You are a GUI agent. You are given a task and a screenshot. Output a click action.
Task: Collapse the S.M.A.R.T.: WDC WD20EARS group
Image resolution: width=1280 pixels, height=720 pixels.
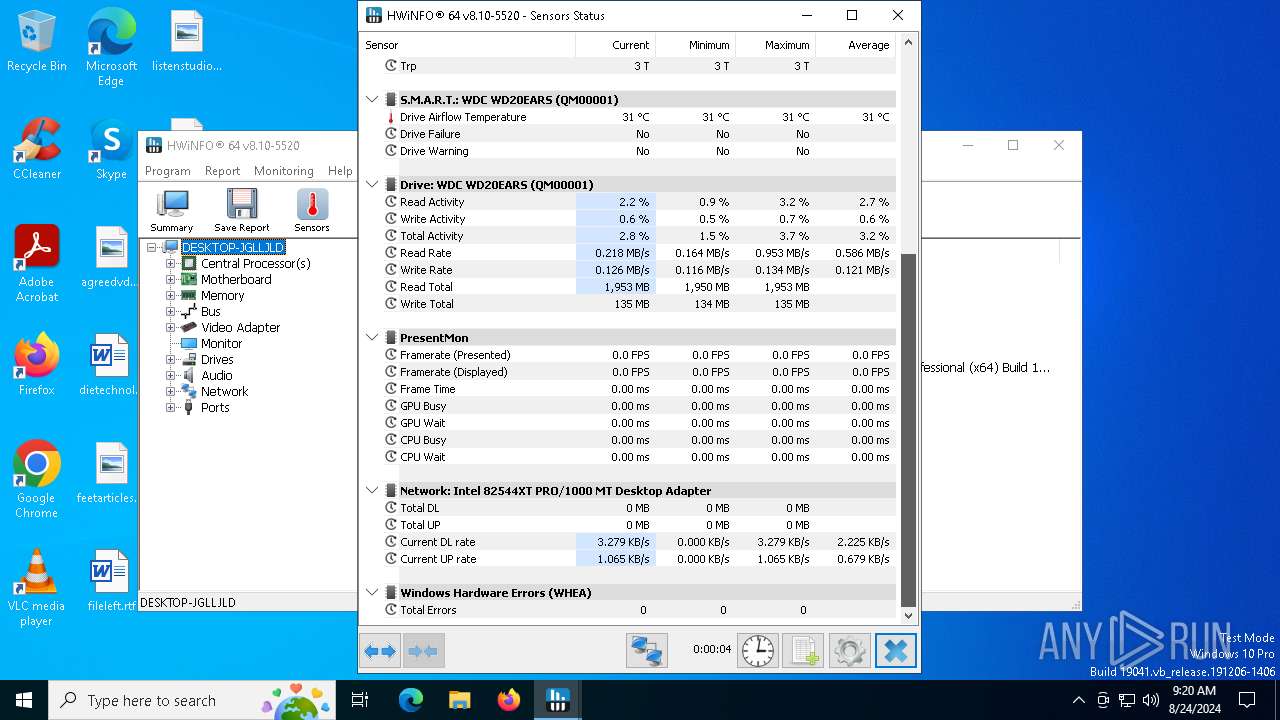(372, 100)
